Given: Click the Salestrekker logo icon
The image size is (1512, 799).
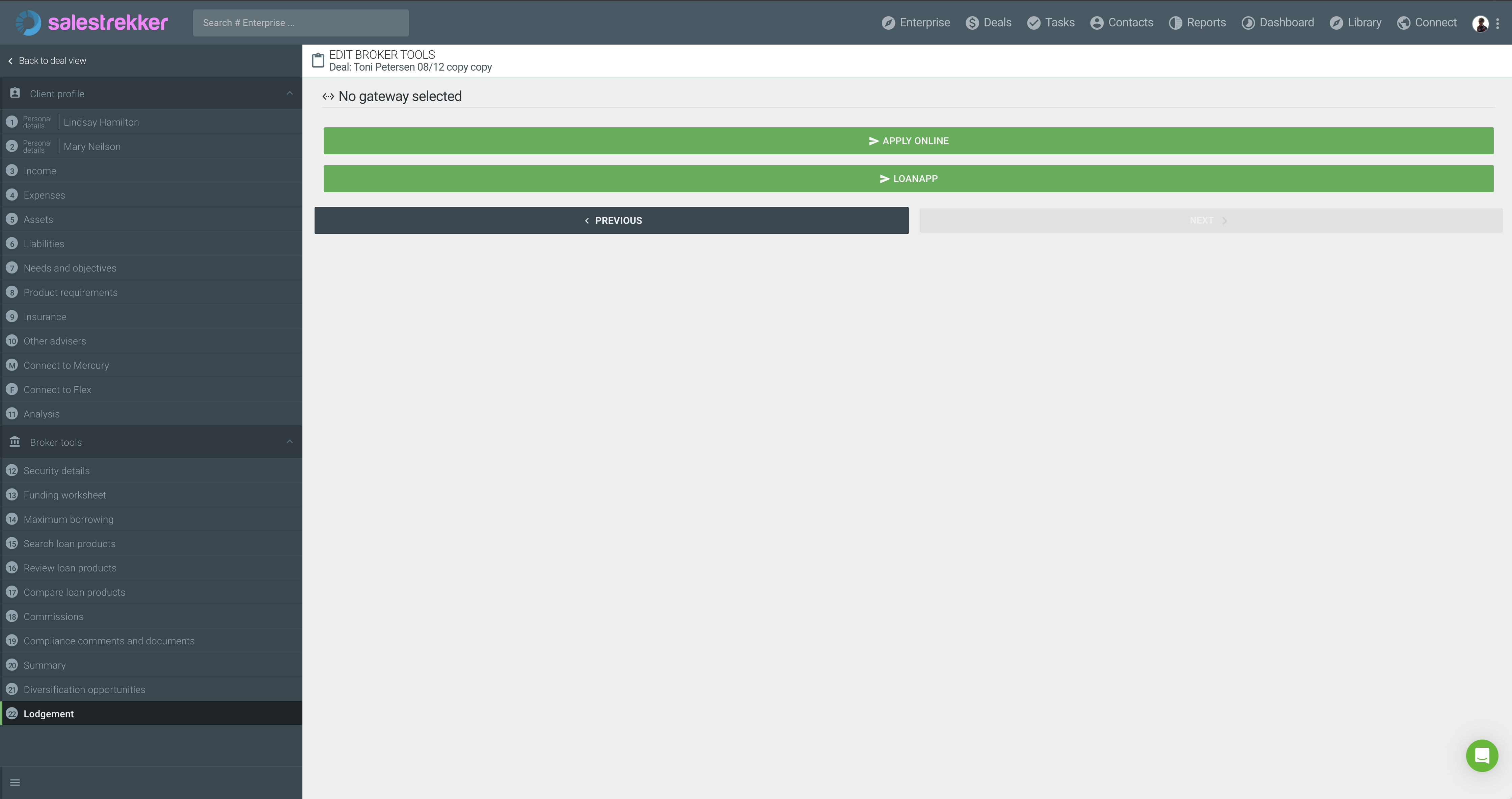Looking at the screenshot, I should [x=28, y=22].
